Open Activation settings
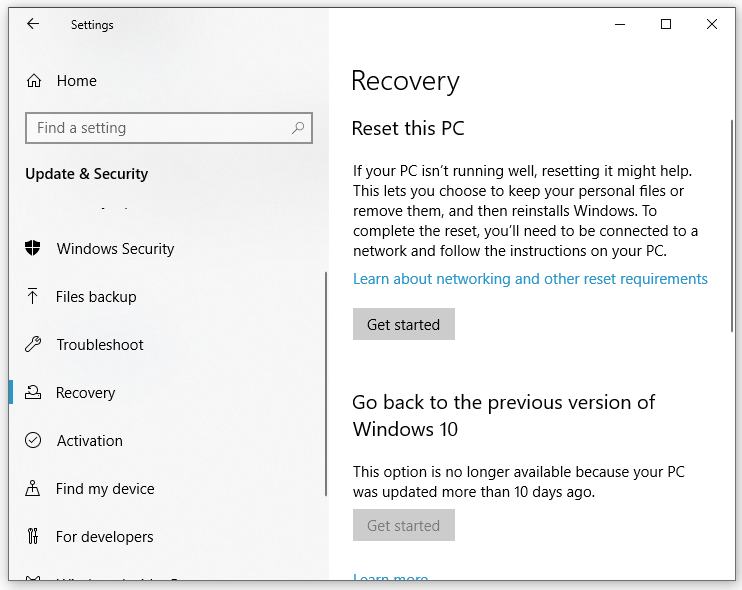The image size is (742, 590). tap(90, 440)
